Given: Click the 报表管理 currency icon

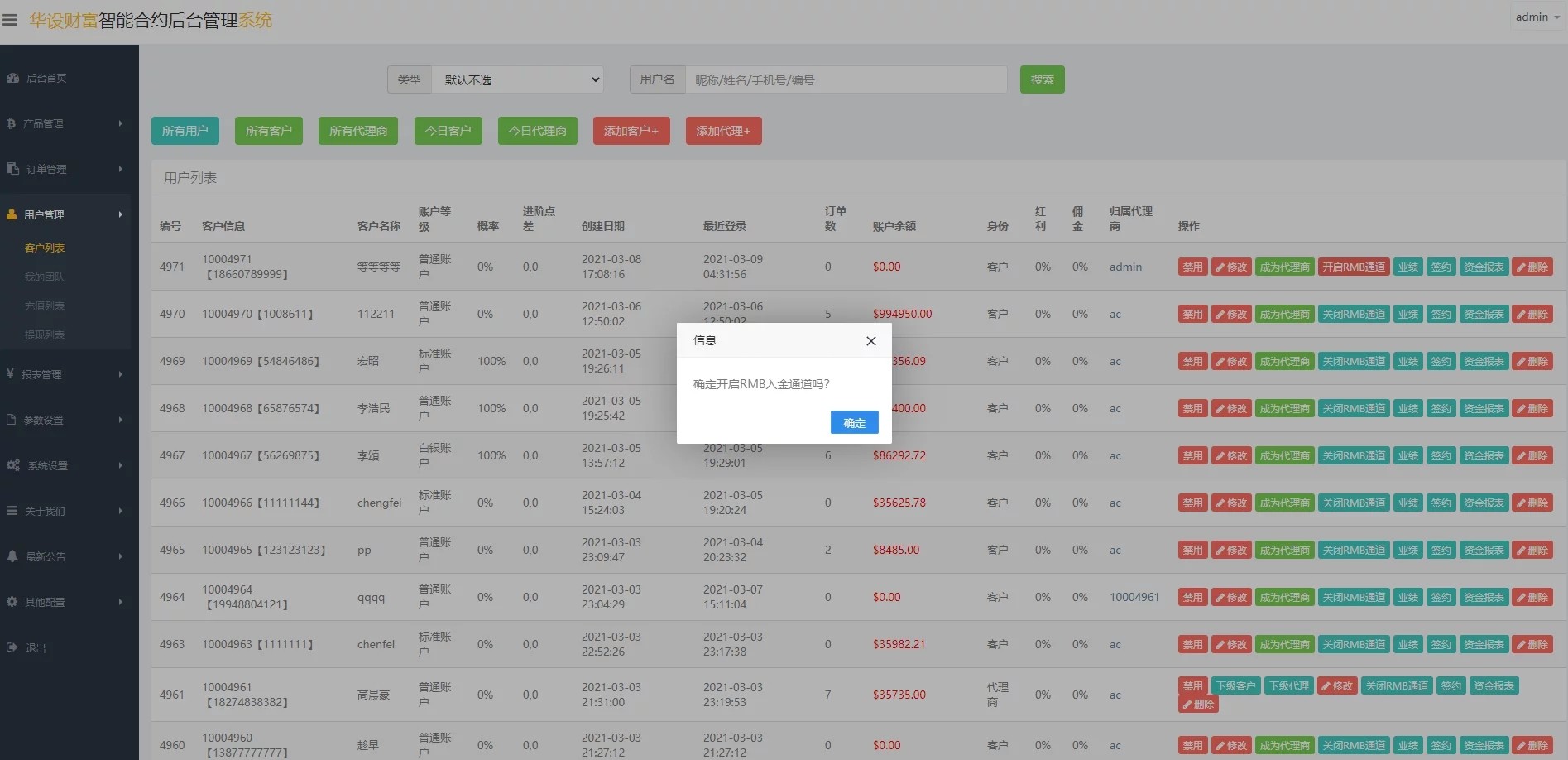Looking at the screenshot, I should pyautogui.click(x=12, y=374).
